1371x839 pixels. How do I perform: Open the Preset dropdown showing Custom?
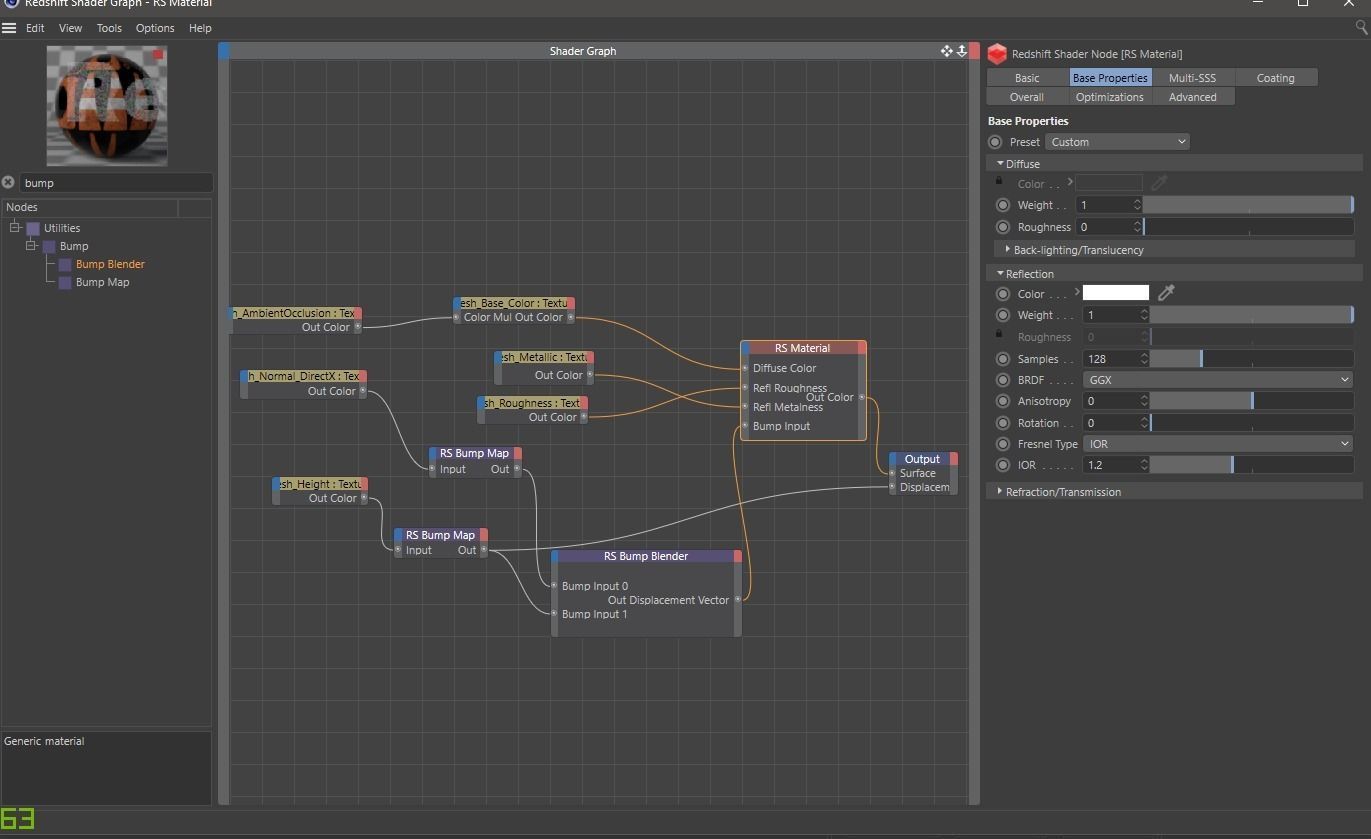[x=1117, y=142]
